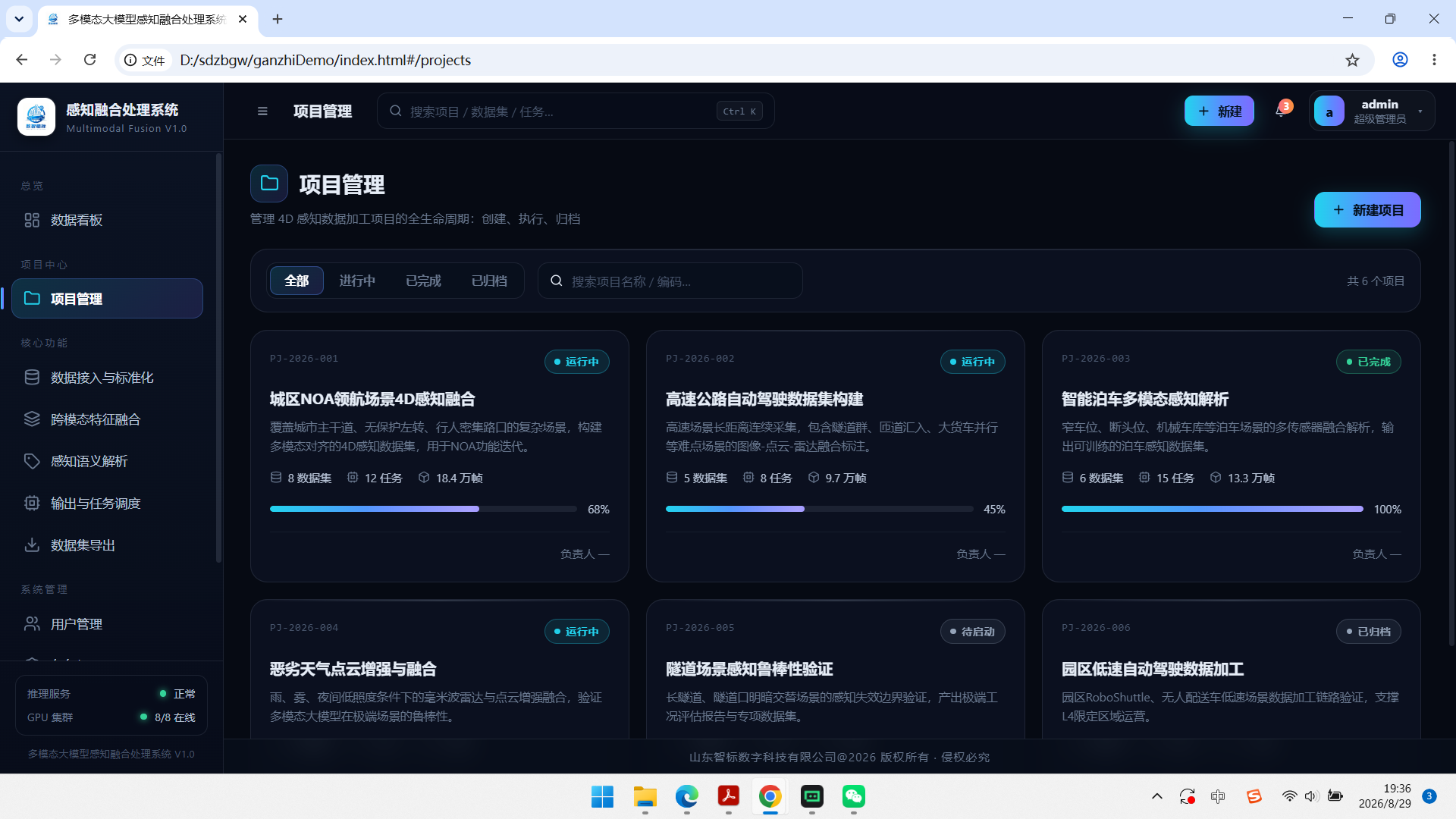The image size is (1456, 819).
Task: Click the 新建项目 button
Action: (1367, 209)
